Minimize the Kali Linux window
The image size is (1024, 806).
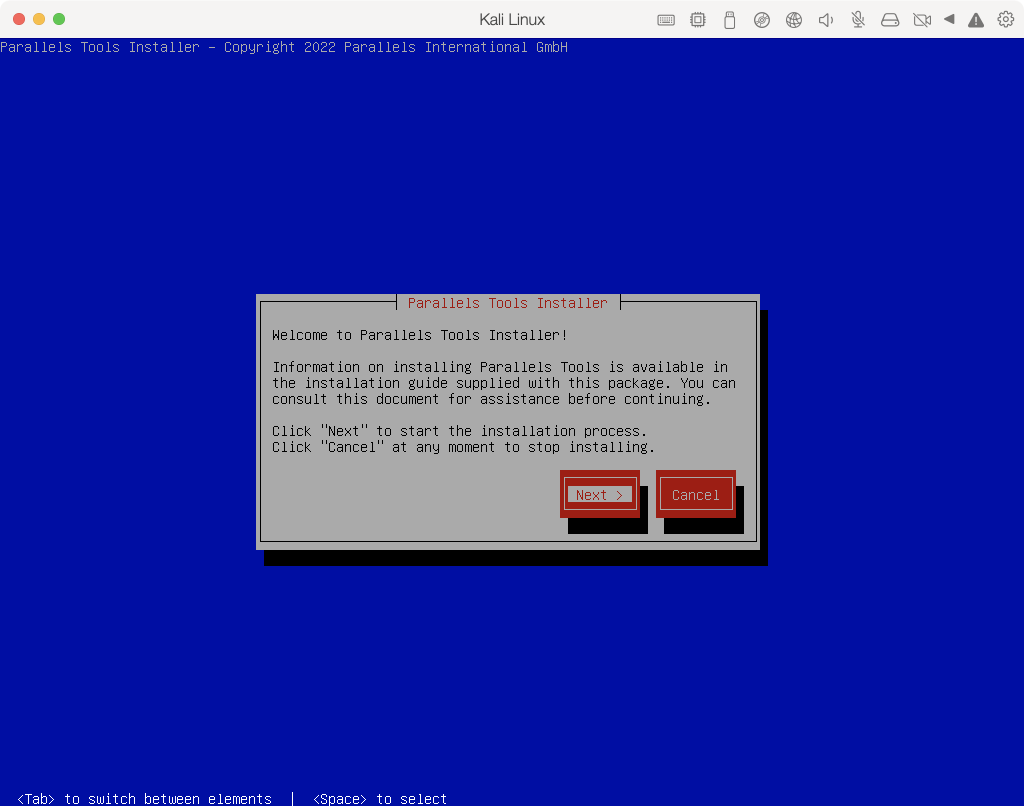[39, 19]
